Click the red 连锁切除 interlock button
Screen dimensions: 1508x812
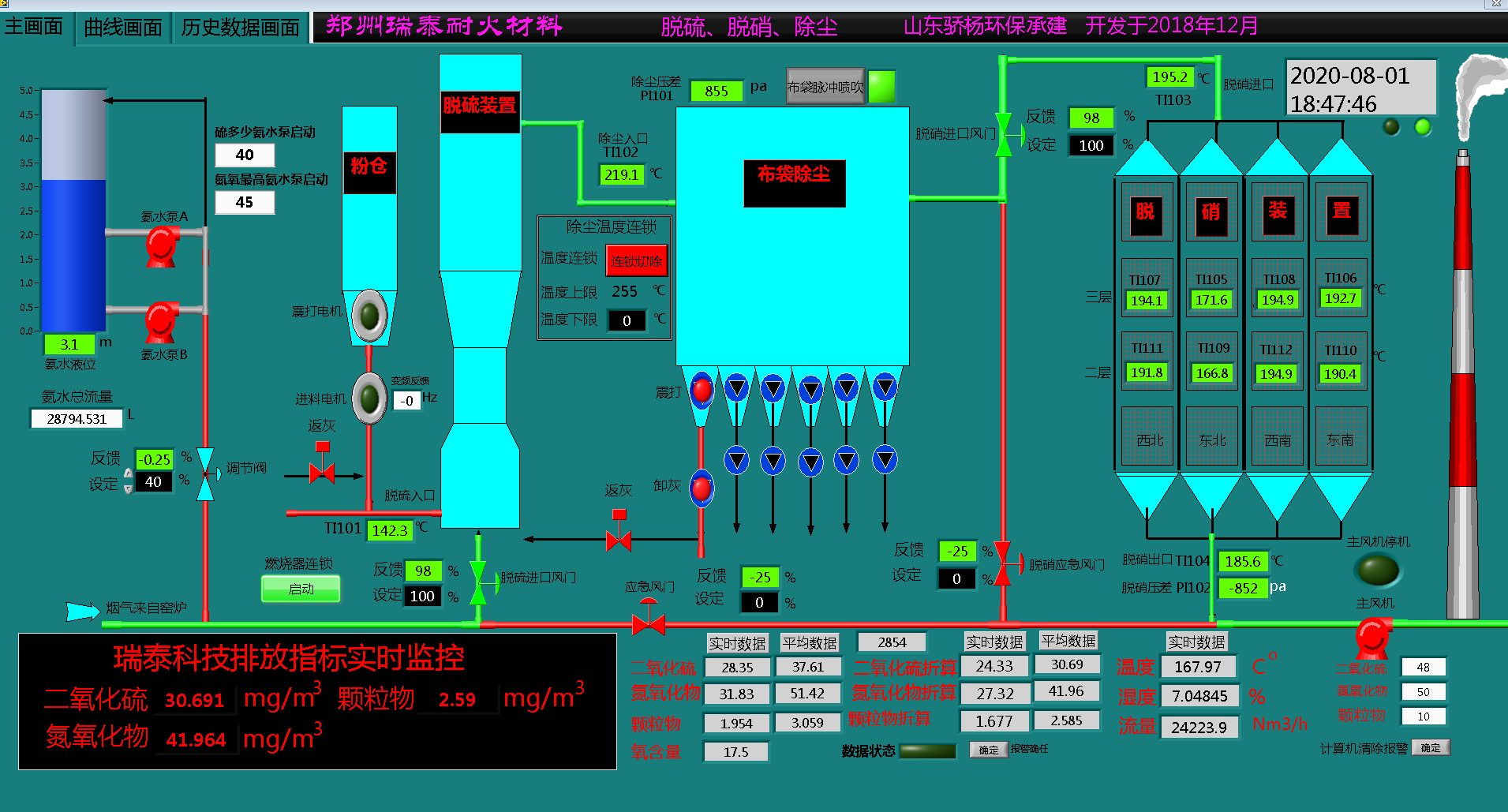636,260
